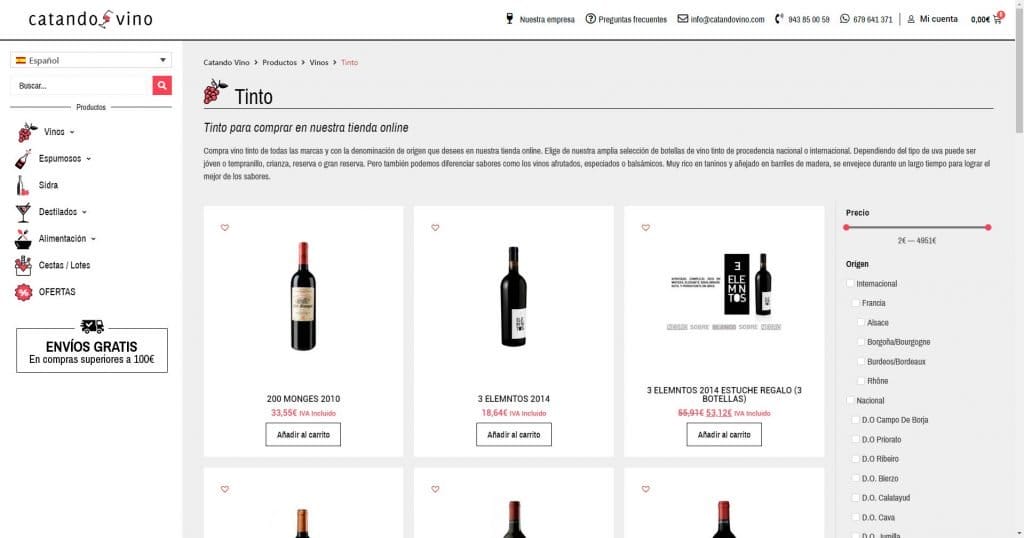1024x538 pixels.
Task: Open Cestas / Lotes basket icon
Action: point(23,266)
